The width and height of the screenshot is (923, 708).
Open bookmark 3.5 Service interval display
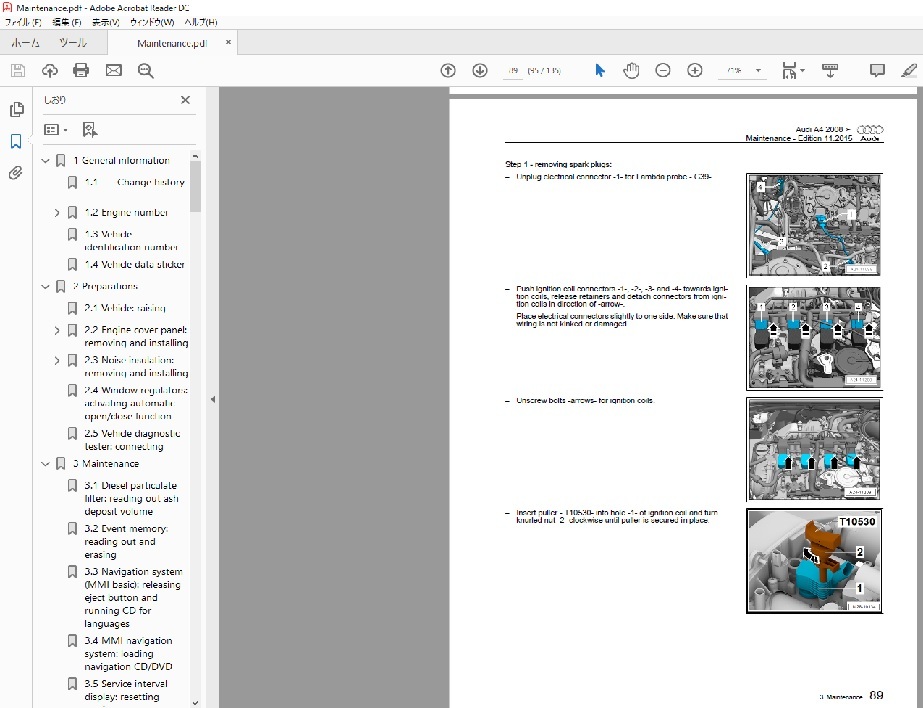coord(126,690)
